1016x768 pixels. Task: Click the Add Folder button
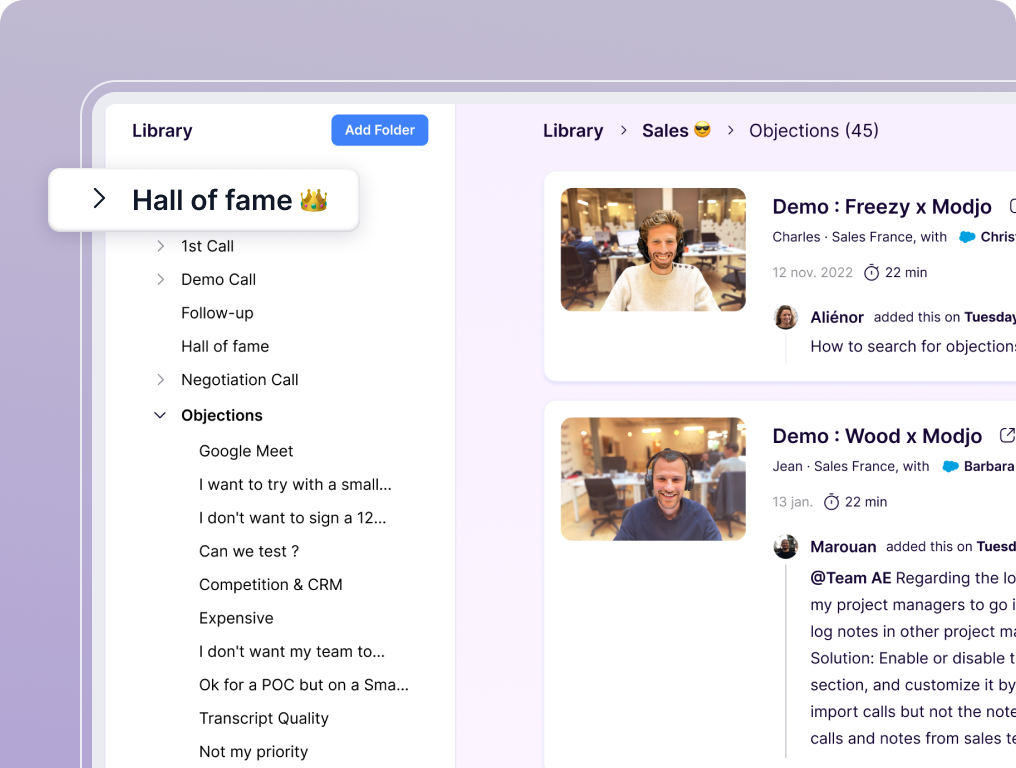click(x=380, y=130)
